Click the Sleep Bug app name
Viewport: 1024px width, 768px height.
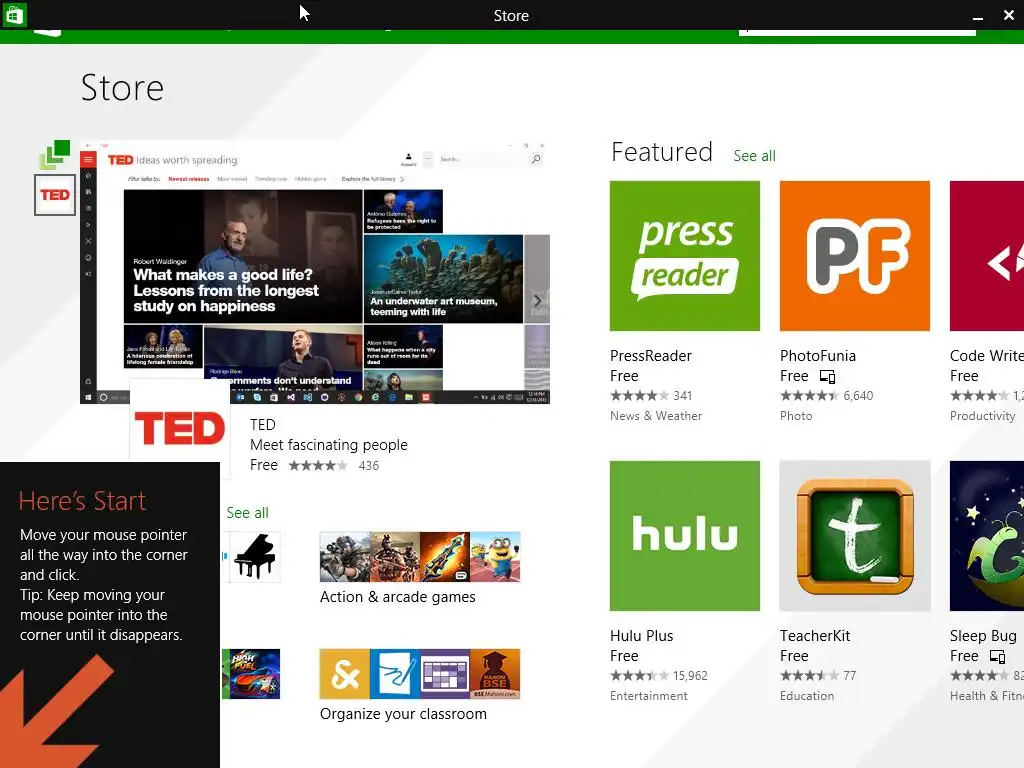[x=983, y=636]
